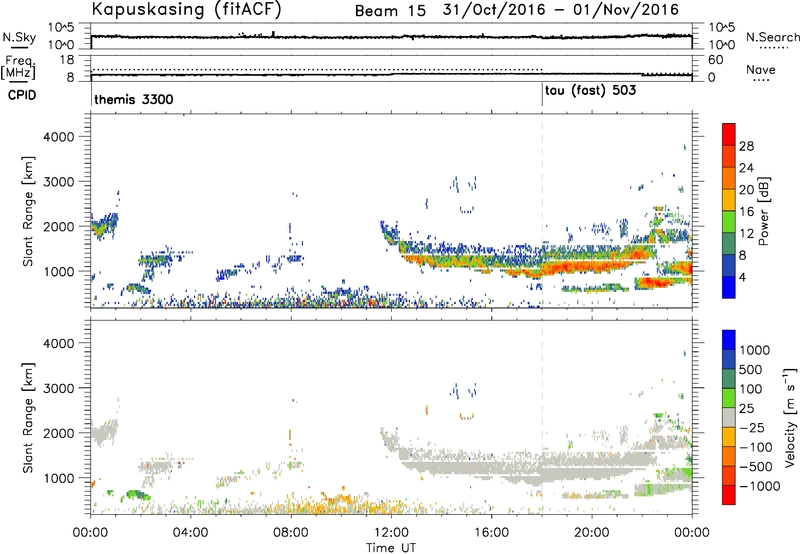Click the 'Kapuskasing (fitACF)' title text
The width and height of the screenshot is (800, 554).
(187, 9)
